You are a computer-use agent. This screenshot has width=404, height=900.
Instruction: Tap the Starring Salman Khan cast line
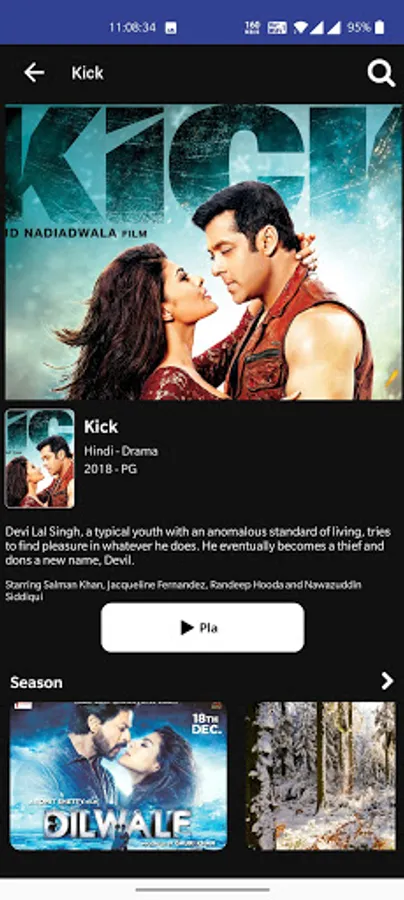184,591
